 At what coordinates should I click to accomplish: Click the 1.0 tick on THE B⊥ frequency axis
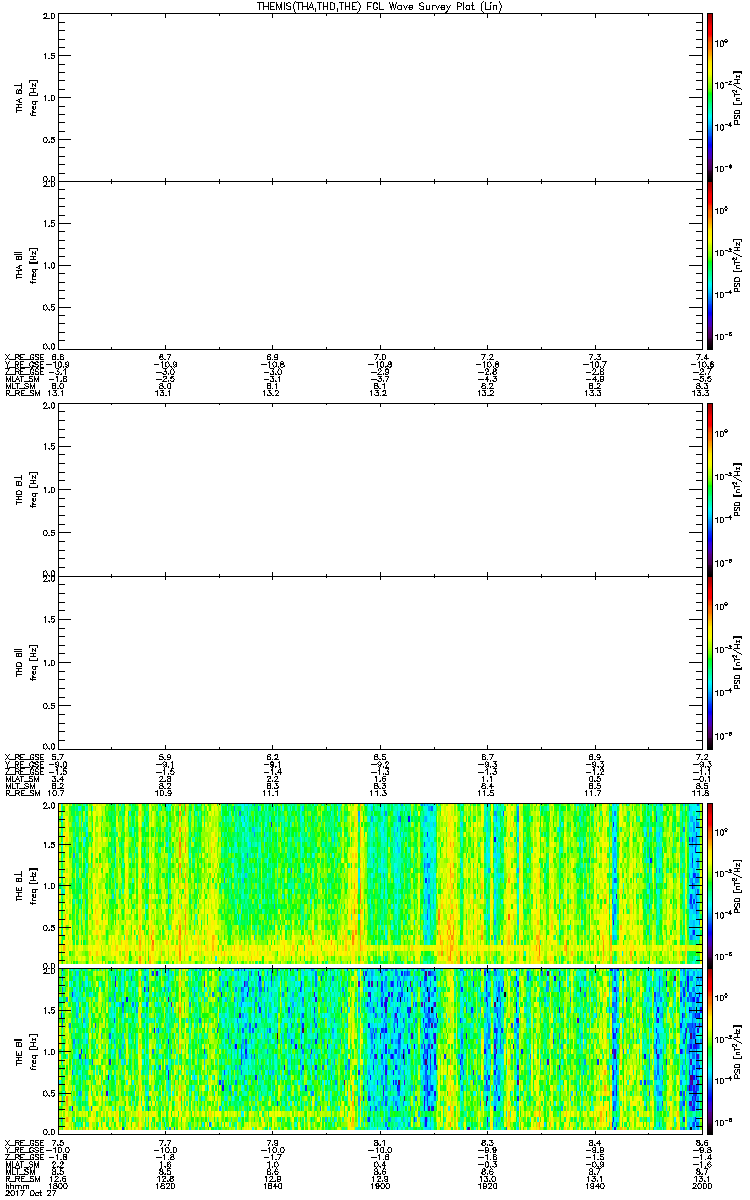[50, 884]
